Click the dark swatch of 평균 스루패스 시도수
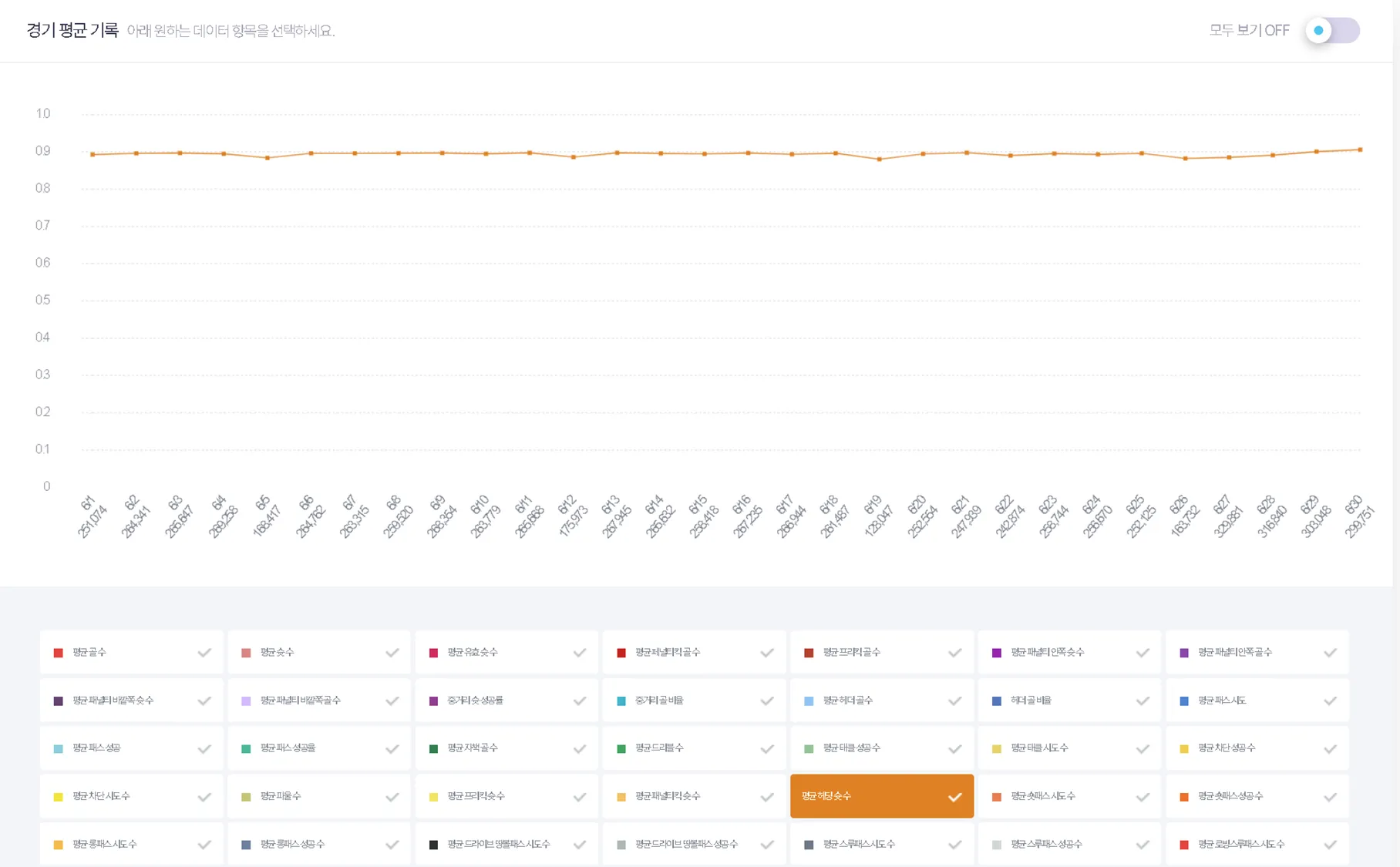 [809, 845]
